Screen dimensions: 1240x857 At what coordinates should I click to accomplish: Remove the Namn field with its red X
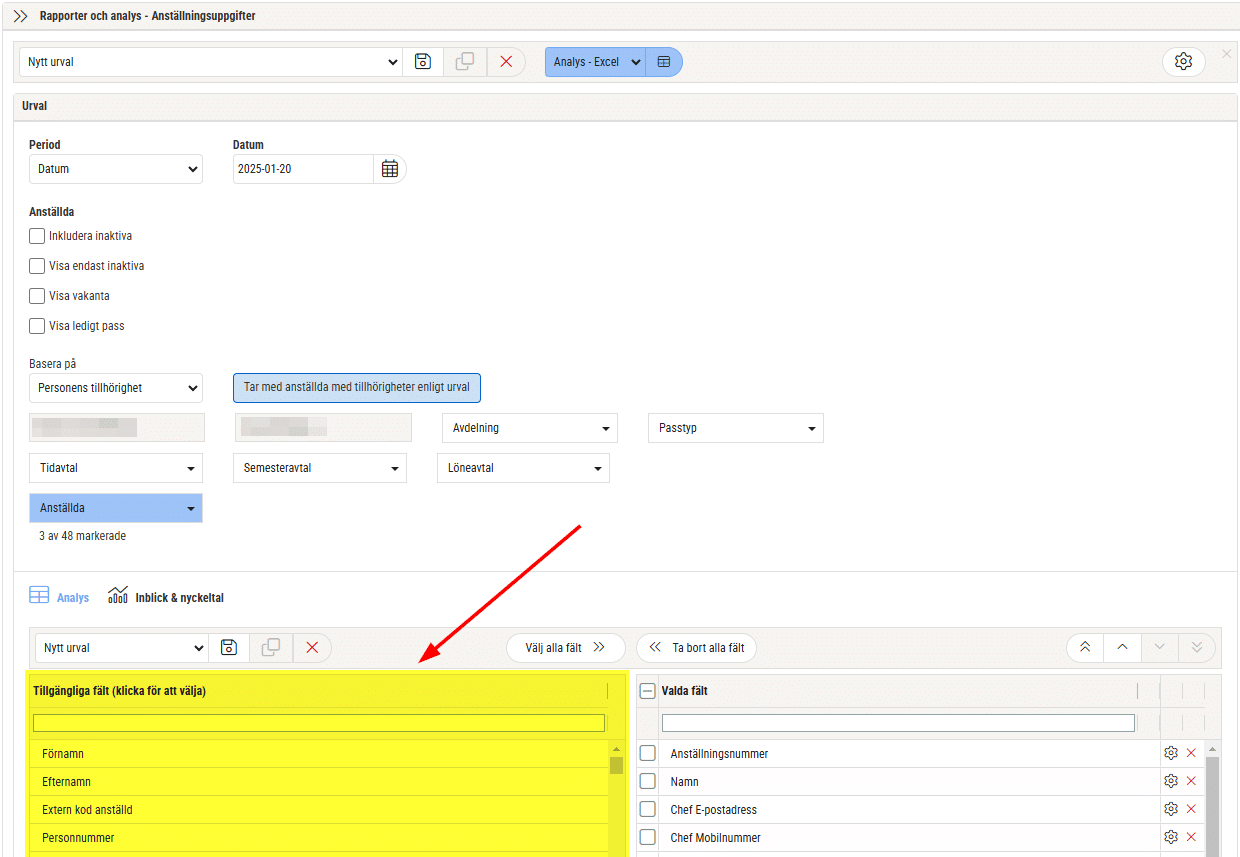point(1191,781)
